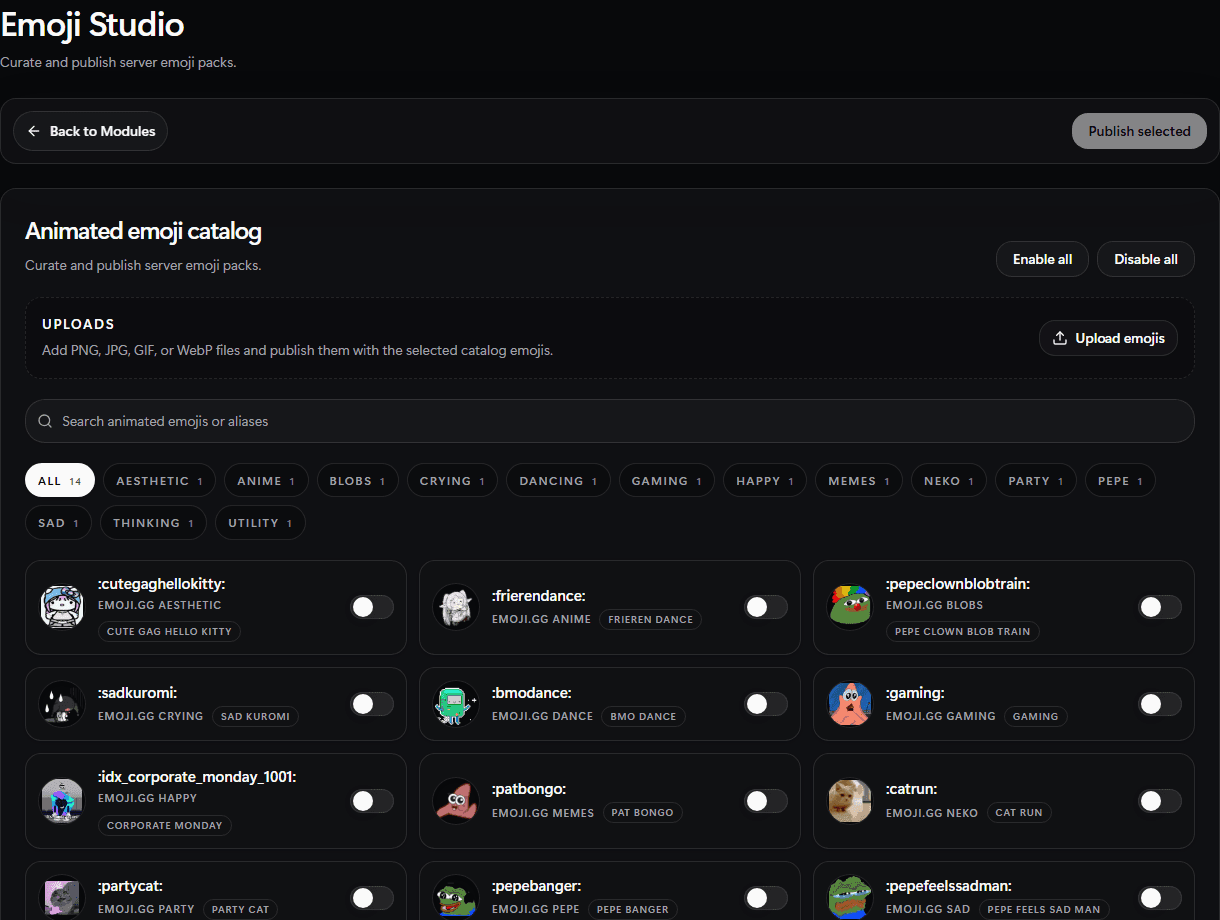Click the PARTY CAT alias tag

[241, 910]
